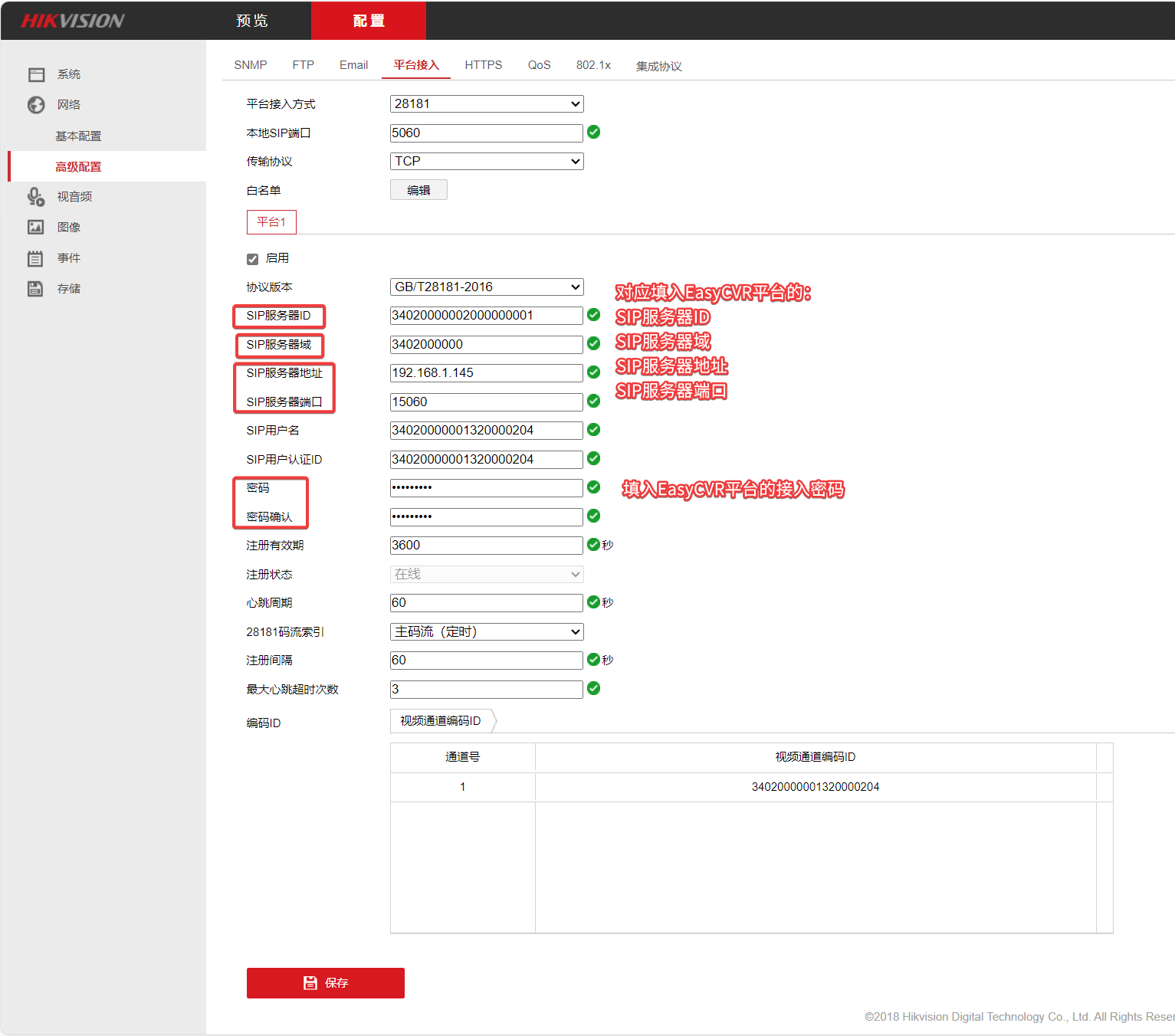1175x1036 pixels.
Task: Click the 系统 (System) sidebar icon
Action: click(x=36, y=74)
